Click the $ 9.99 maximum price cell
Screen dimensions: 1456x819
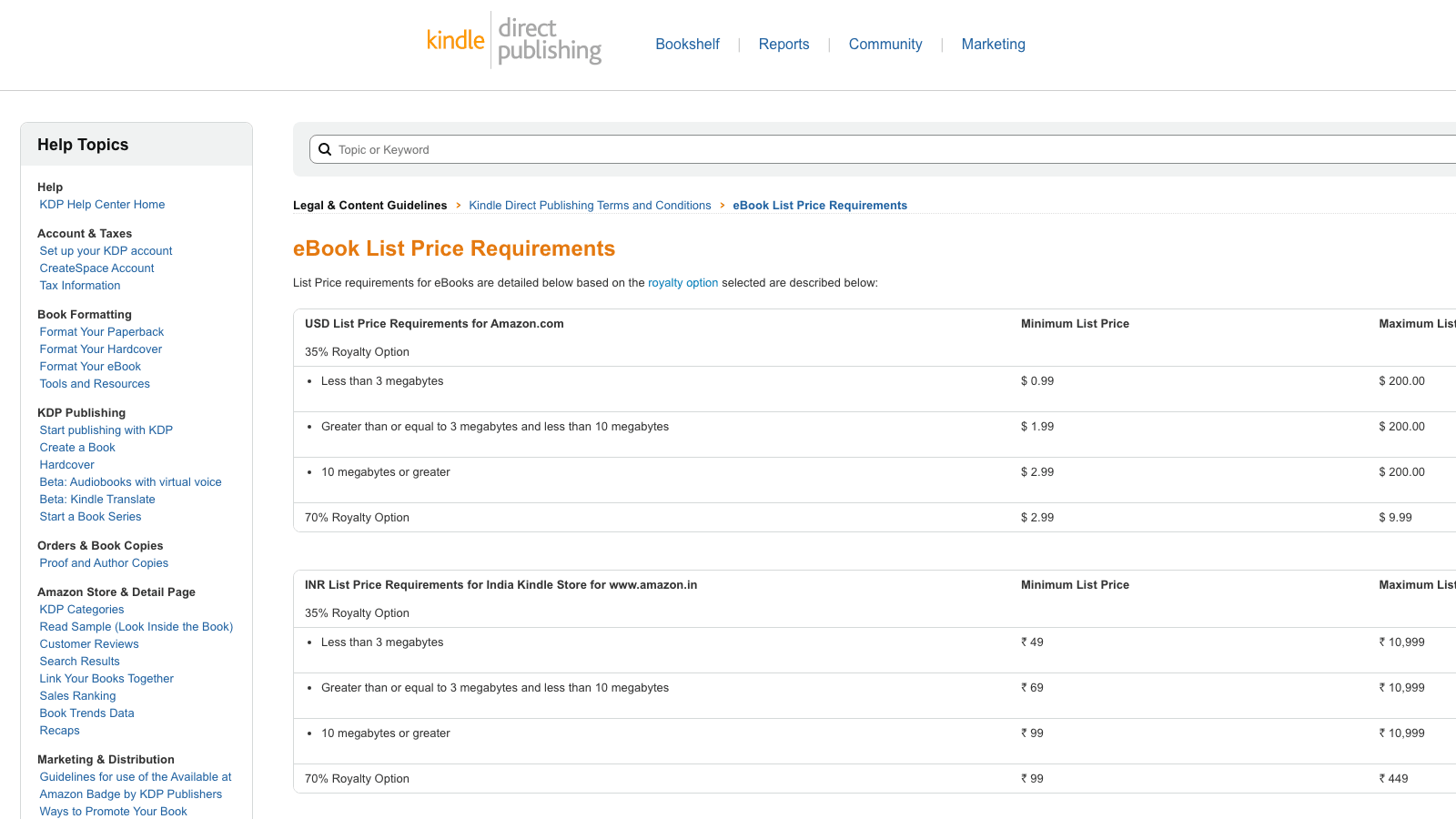click(1395, 518)
